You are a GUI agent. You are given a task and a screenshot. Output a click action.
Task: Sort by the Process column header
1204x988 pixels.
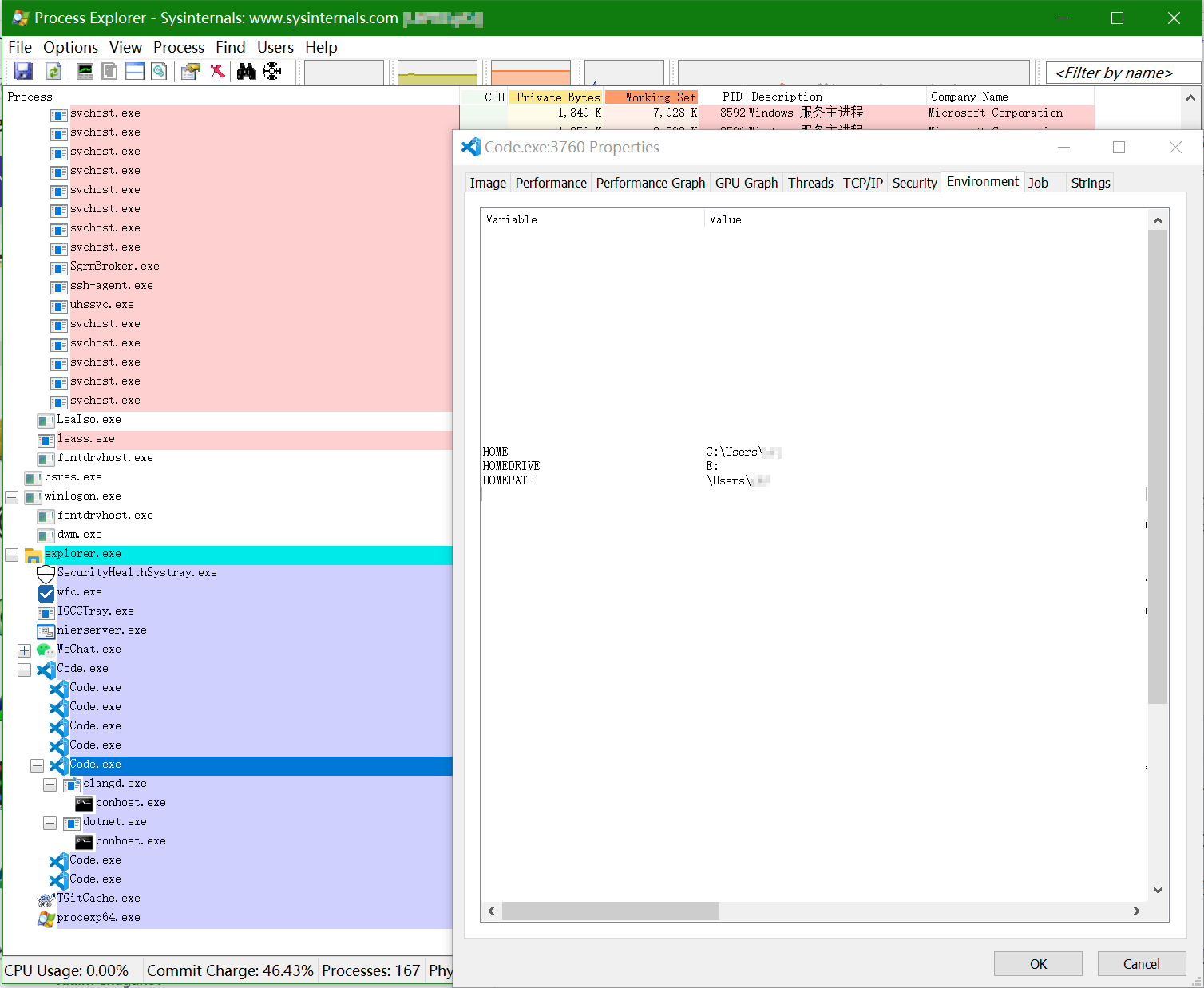(x=232, y=97)
